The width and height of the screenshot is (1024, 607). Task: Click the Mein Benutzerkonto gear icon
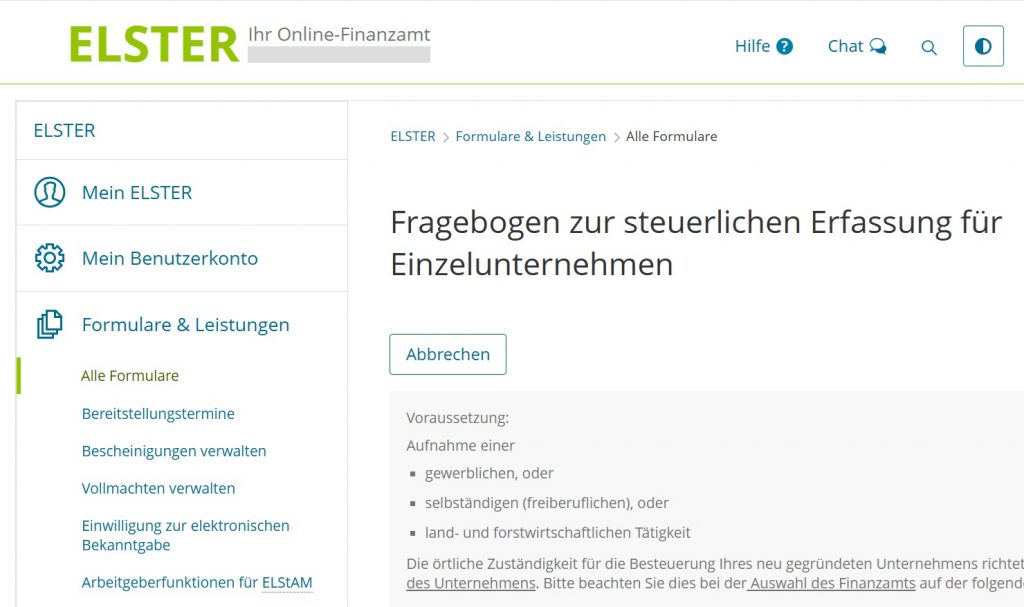coord(49,258)
